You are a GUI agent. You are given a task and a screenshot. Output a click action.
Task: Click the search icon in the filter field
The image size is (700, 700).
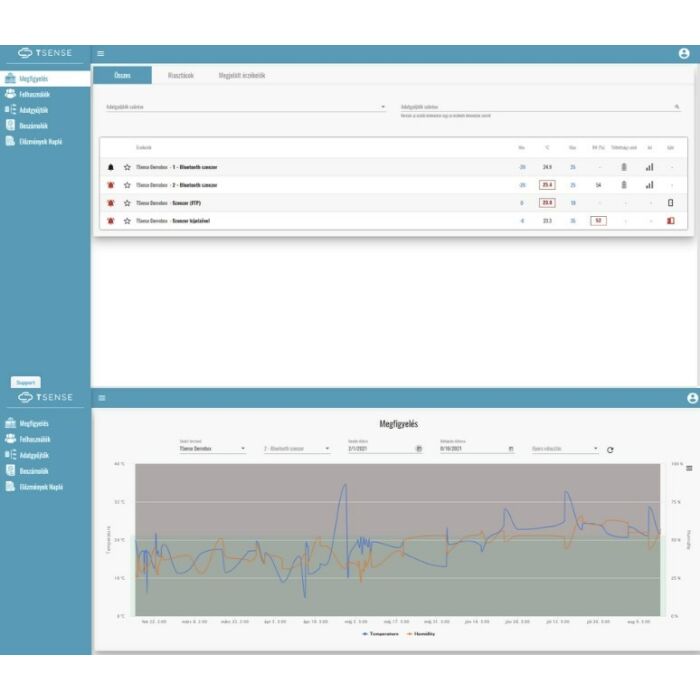click(677, 106)
